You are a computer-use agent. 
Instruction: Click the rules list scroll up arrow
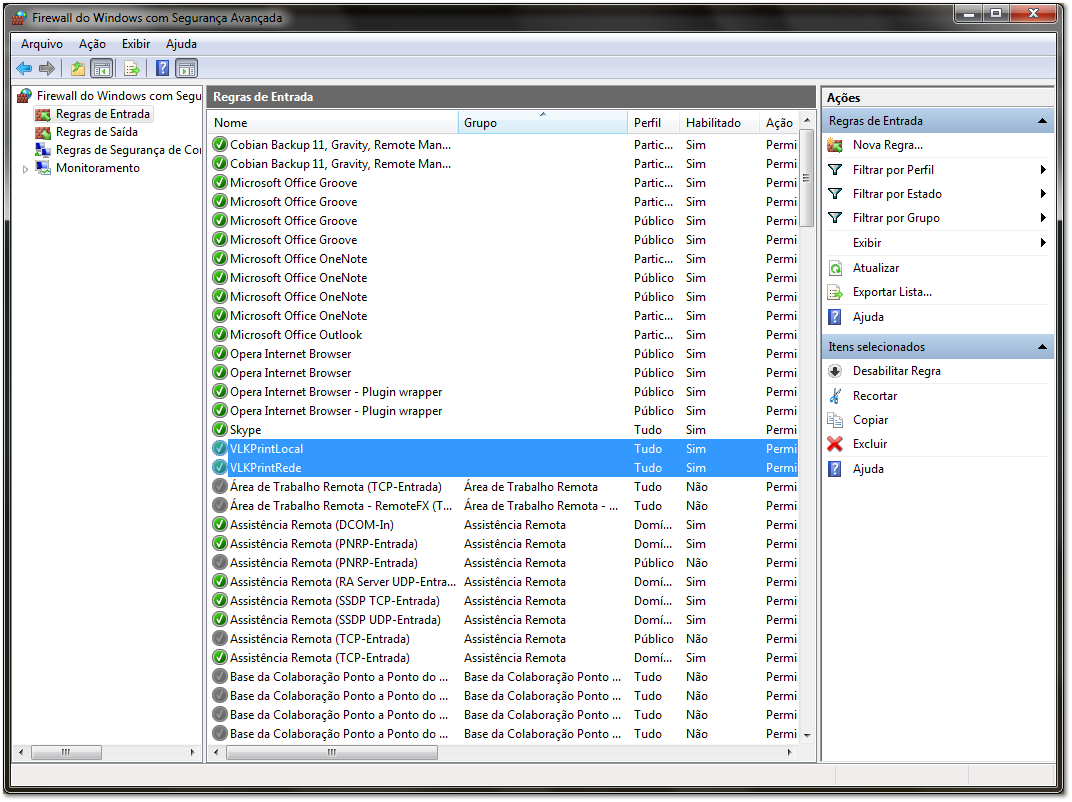coord(807,120)
